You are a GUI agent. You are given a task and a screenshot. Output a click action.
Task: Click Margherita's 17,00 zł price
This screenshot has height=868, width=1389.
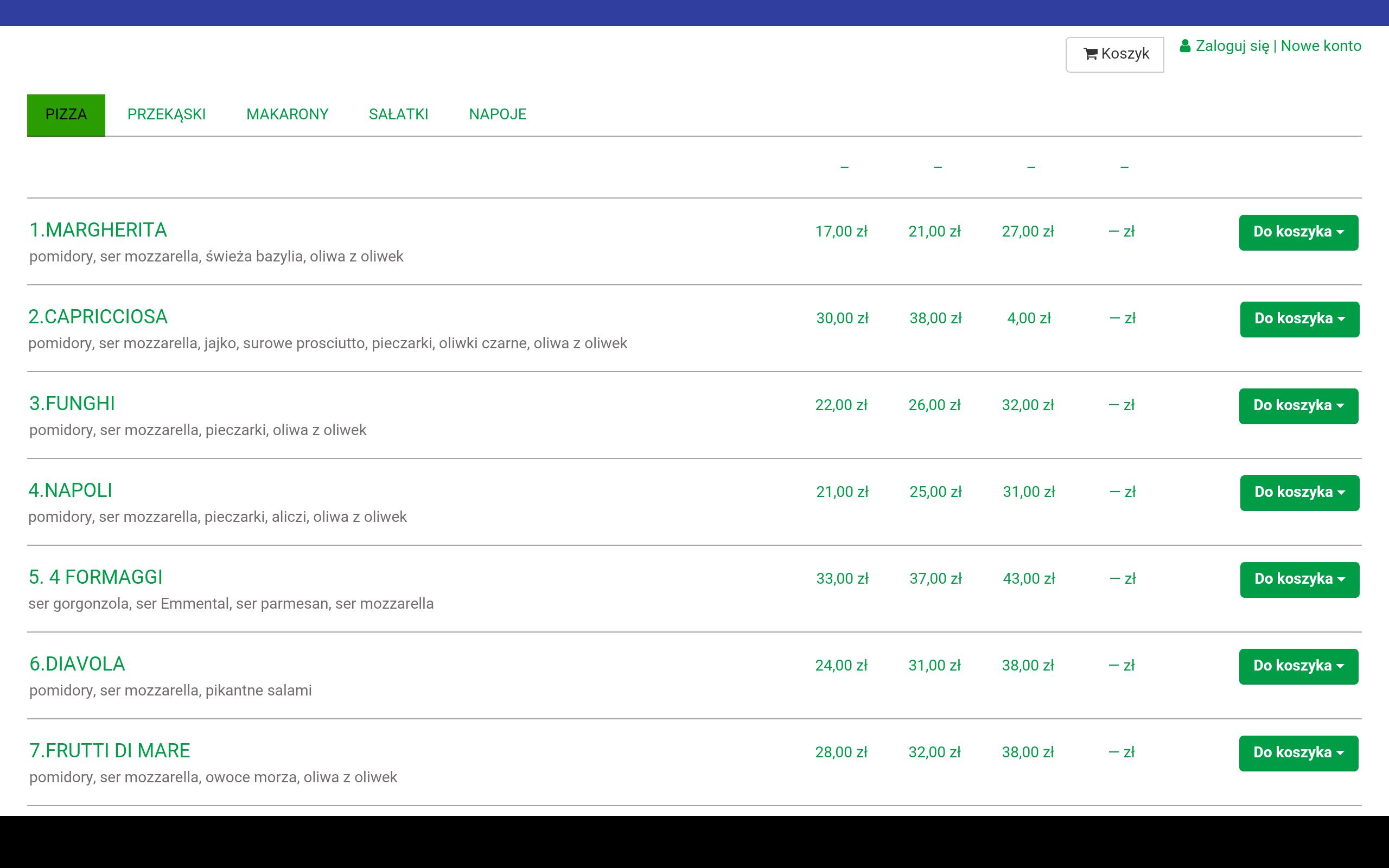[x=842, y=231]
